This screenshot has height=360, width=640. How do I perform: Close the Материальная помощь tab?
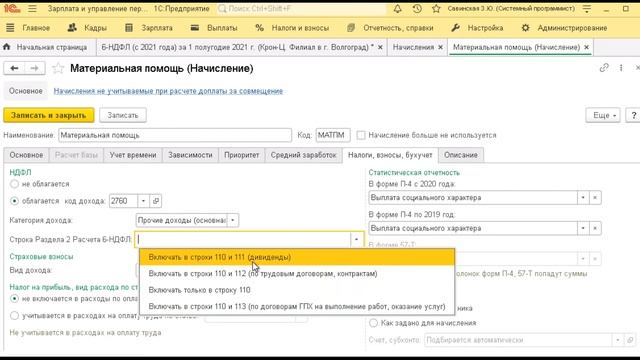[587, 47]
